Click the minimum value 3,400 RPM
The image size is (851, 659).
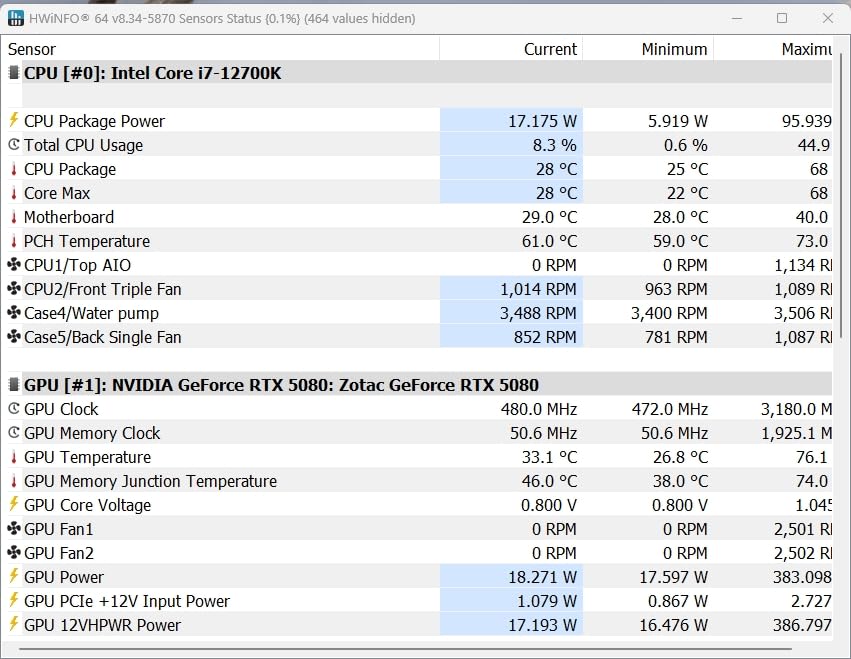click(669, 313)
